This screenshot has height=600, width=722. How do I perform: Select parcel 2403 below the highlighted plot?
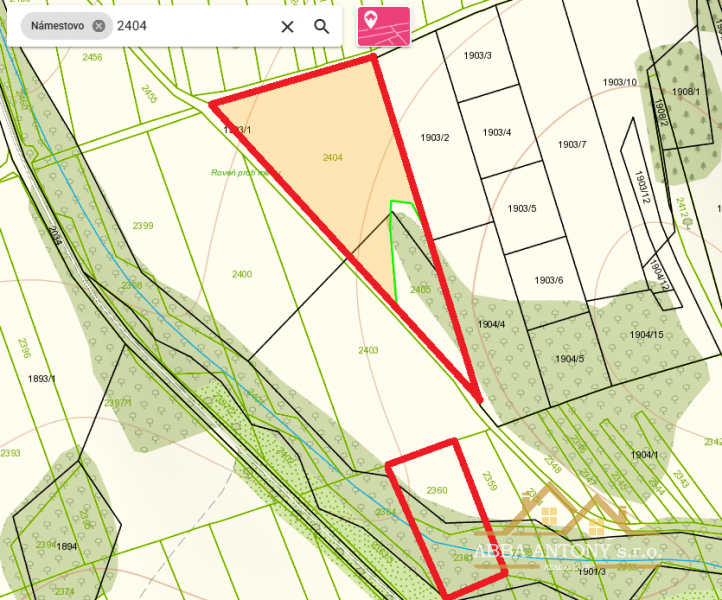(368, 350)
